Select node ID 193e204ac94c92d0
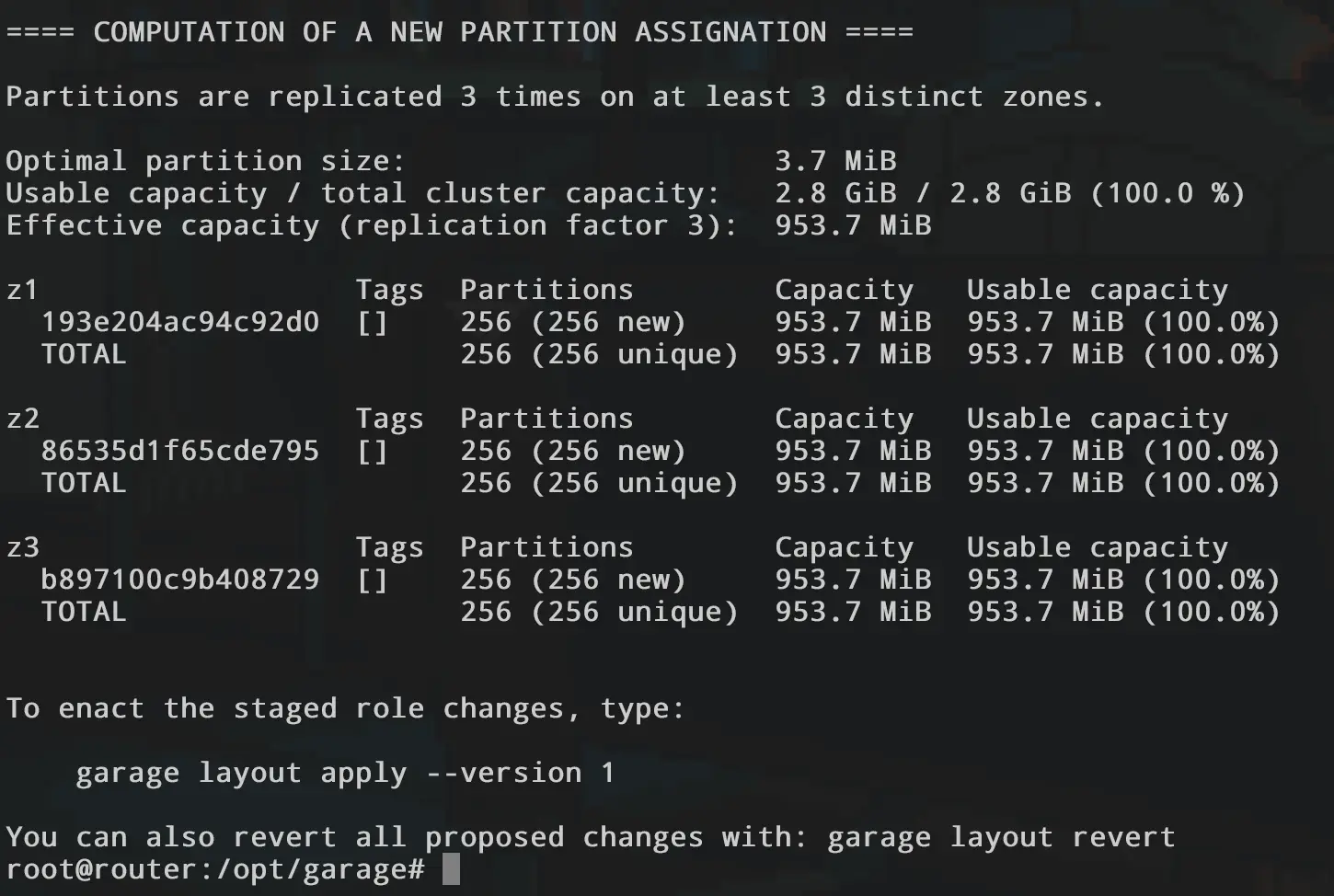The height and width of the screenshot is (896, 1334). [x=180, y=322]
